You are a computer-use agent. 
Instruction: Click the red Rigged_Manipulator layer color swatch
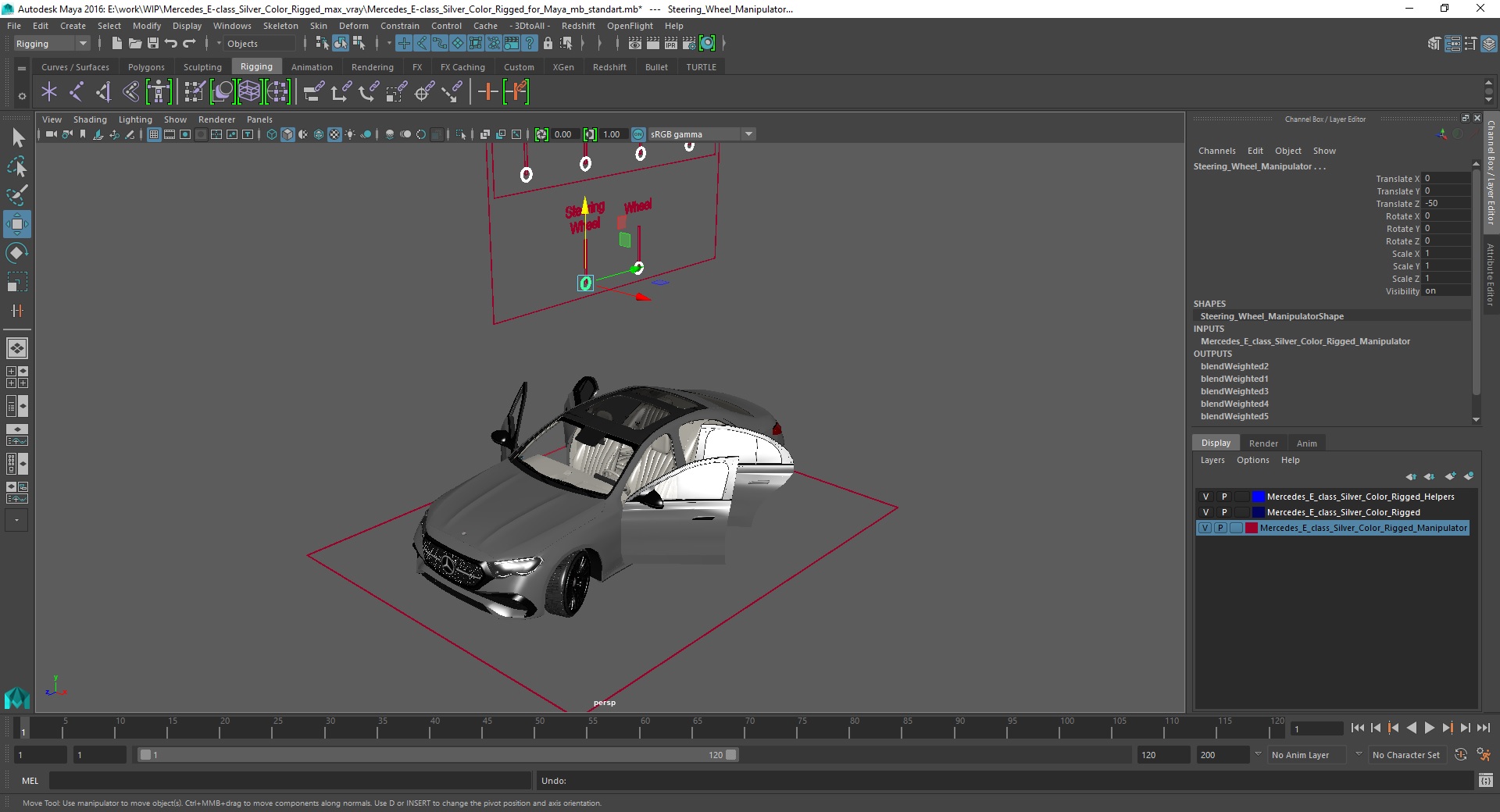[1252, 528]
